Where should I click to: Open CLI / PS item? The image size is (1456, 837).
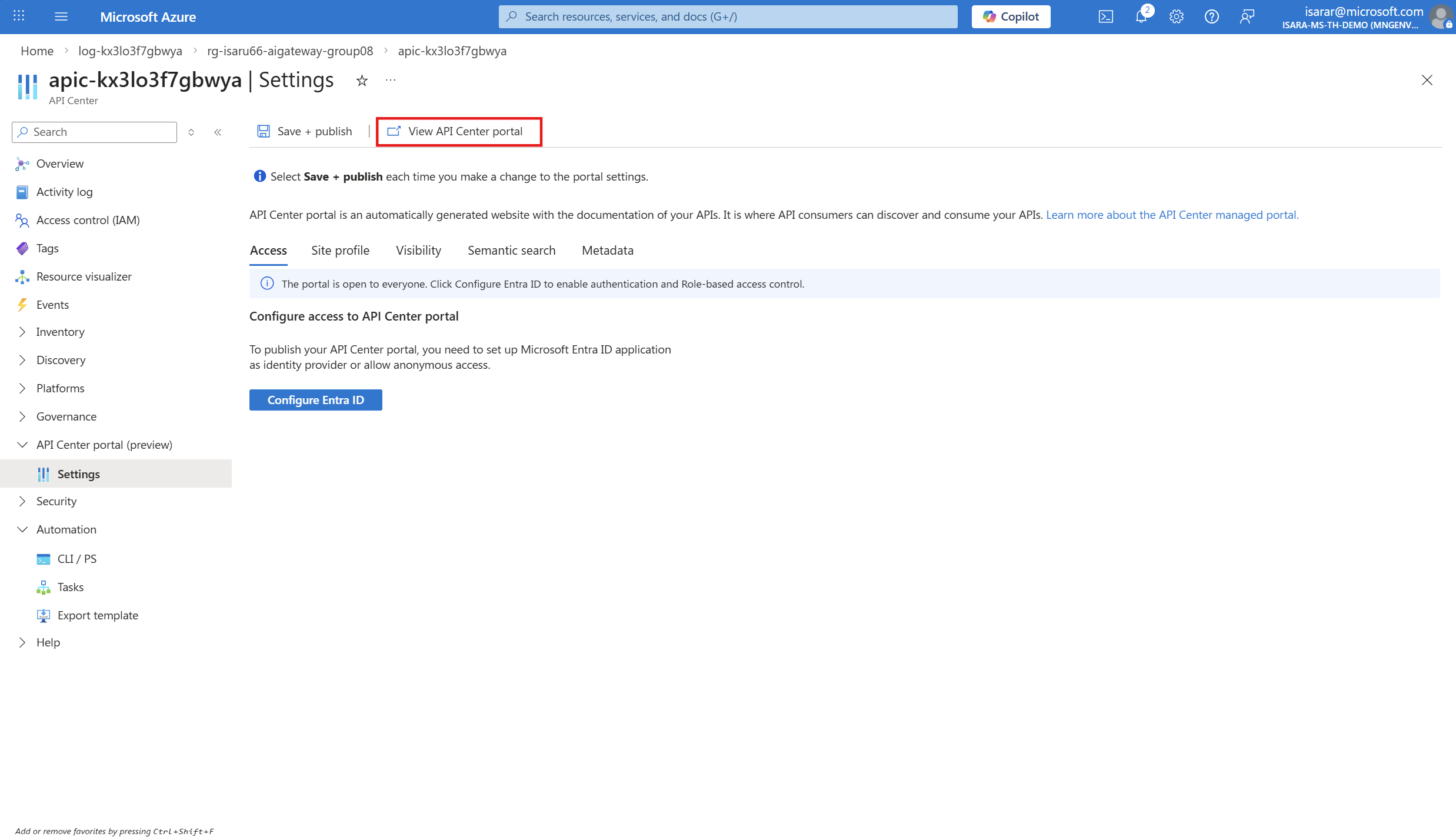tap(77, 559)
